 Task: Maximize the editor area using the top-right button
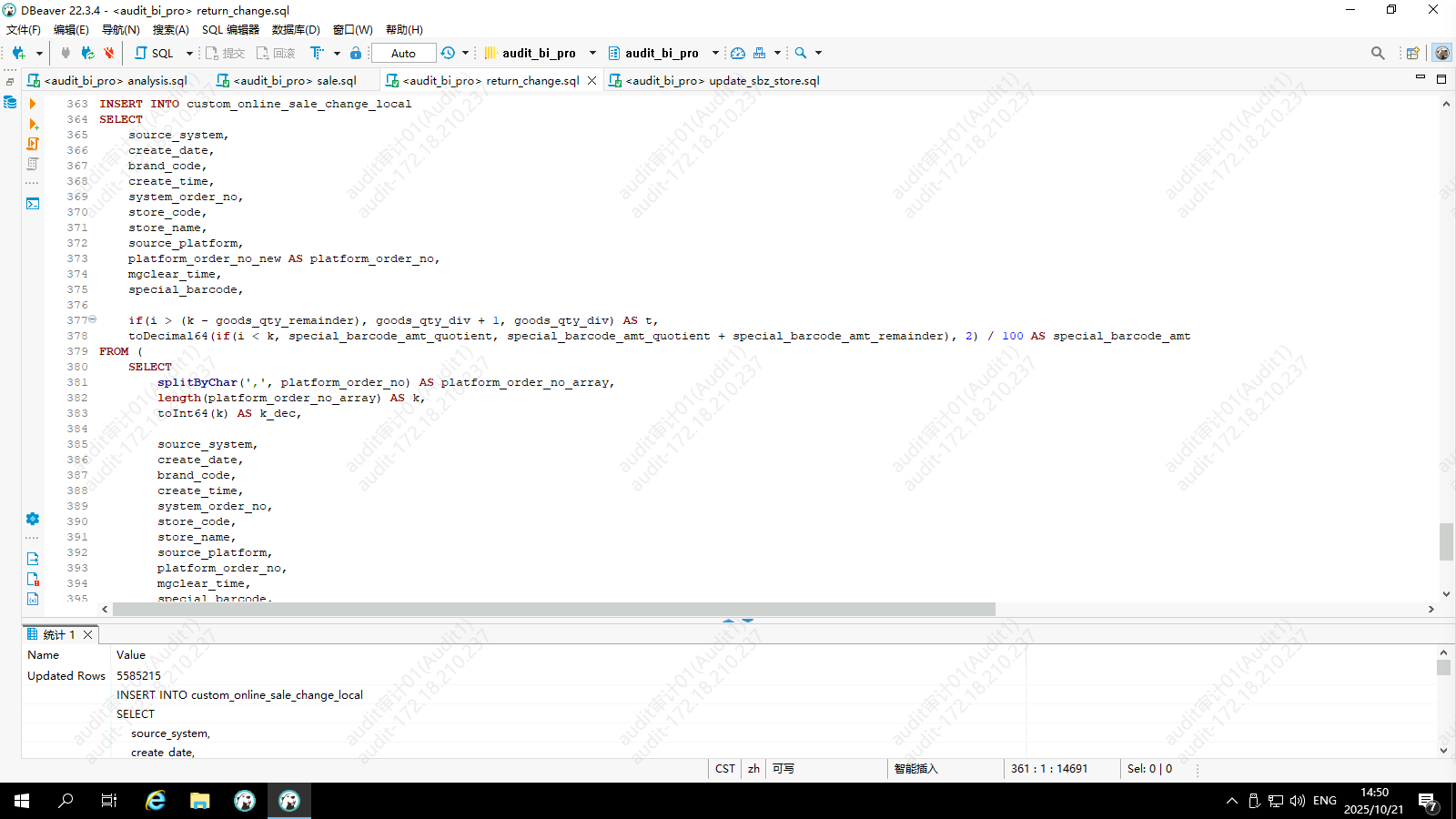point(1441,79)
